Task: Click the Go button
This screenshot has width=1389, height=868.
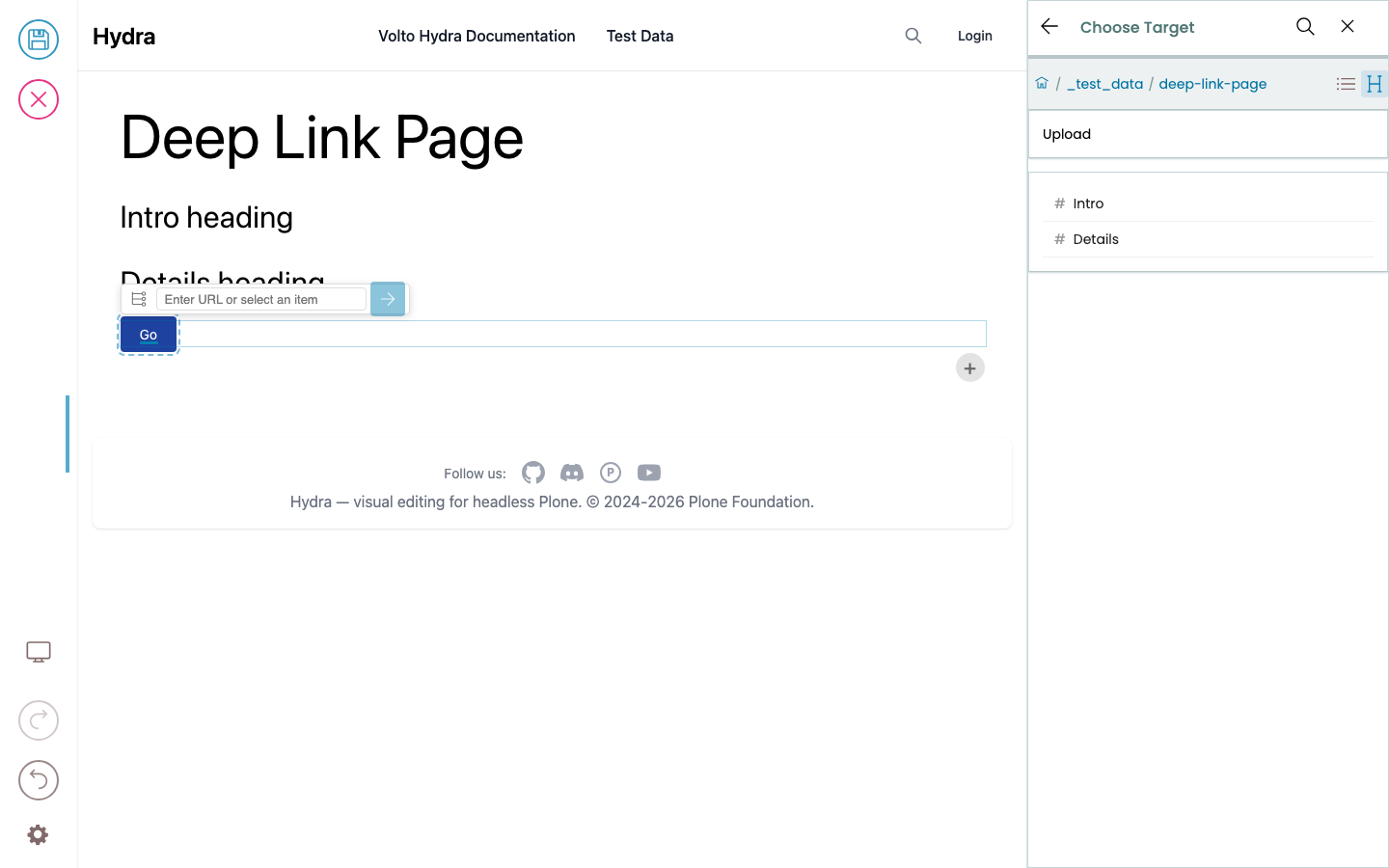Action: 149,335
